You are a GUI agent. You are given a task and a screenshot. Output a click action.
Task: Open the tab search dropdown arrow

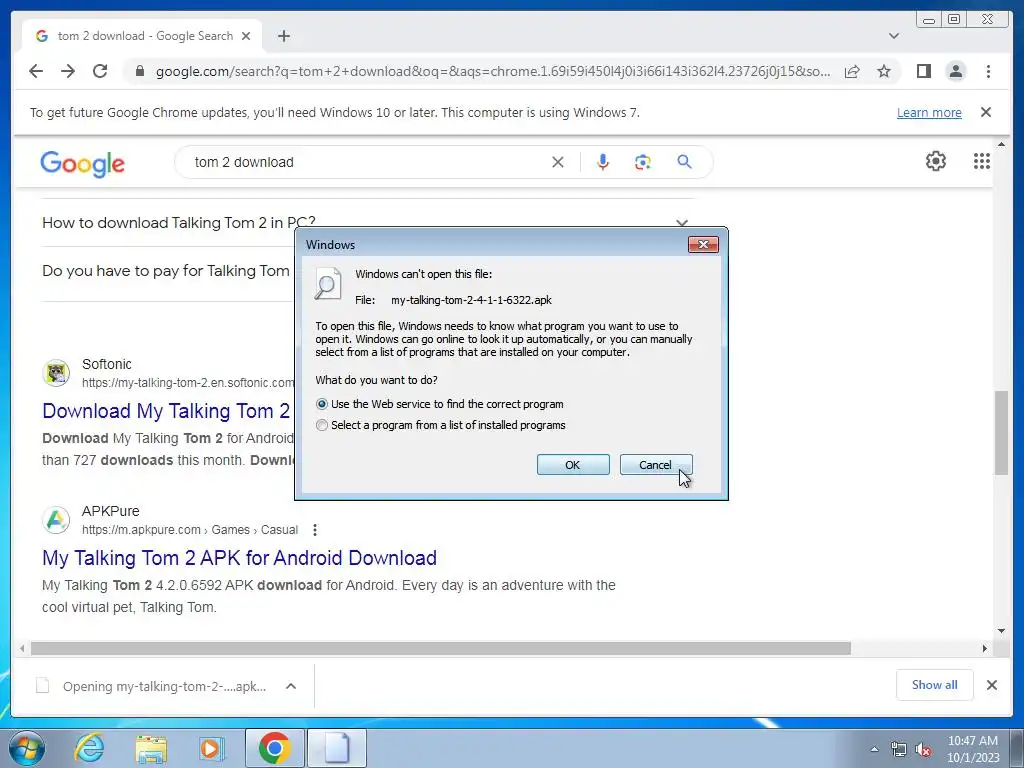click(x=894, y=36)
